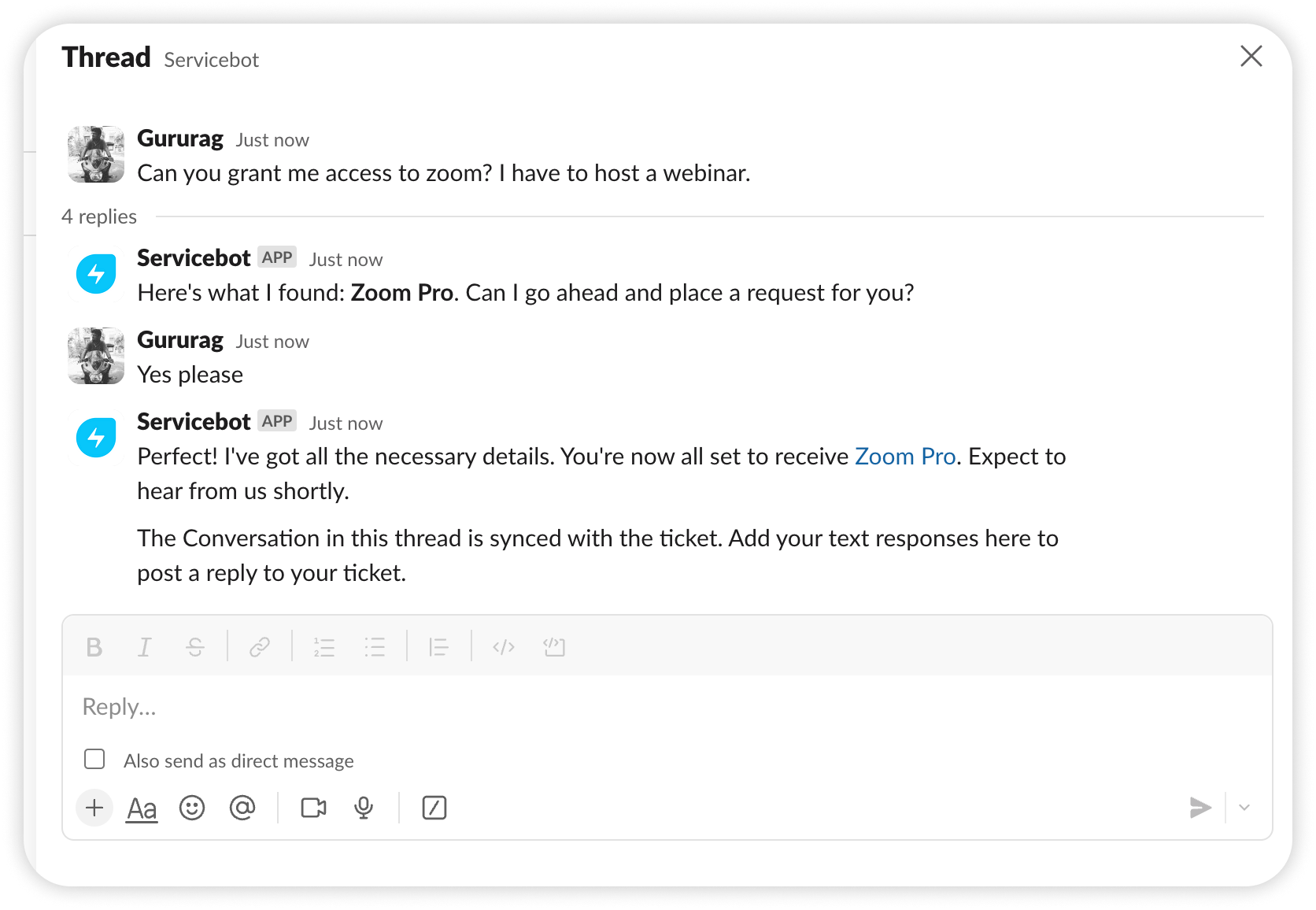Enable Also send as direct message
The height and width of the screenshot is (910, 1316).
coord(94,759)
